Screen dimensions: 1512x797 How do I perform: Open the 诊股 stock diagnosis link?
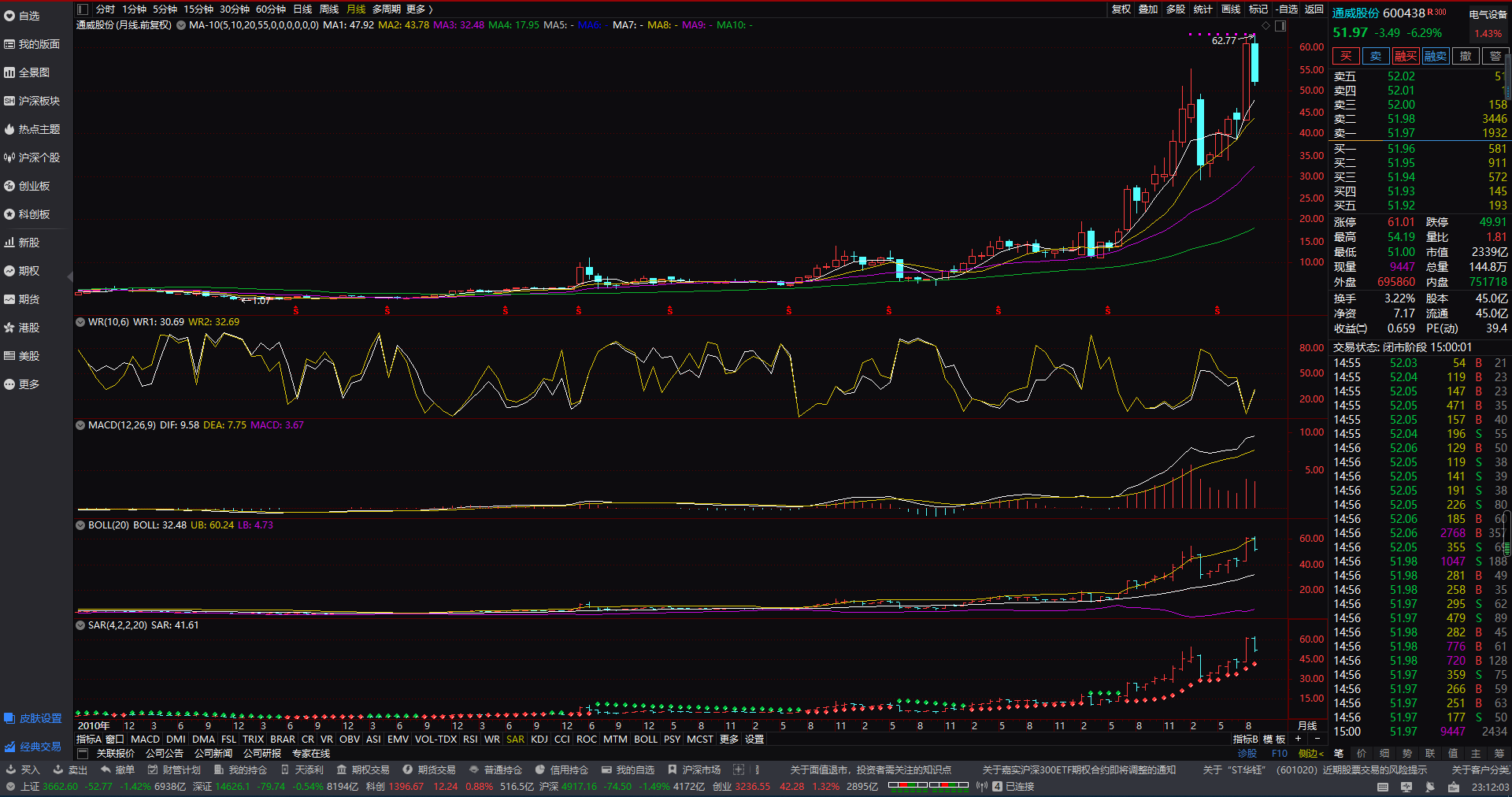[1247, 754]
